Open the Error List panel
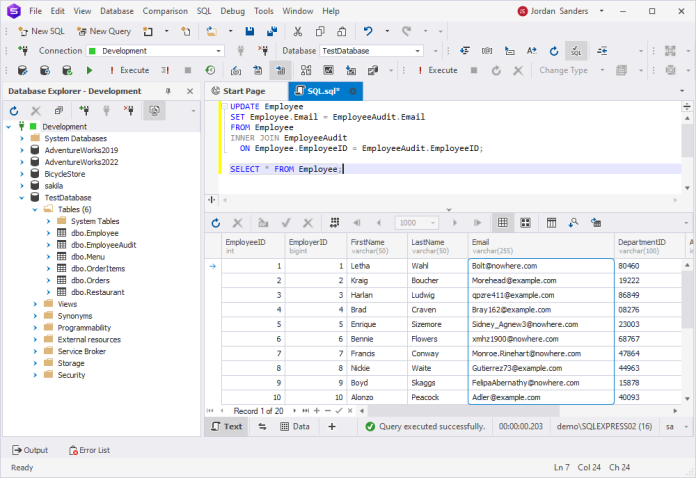The height and width of the screenshot is (478, 696). [x=89, y=450]
